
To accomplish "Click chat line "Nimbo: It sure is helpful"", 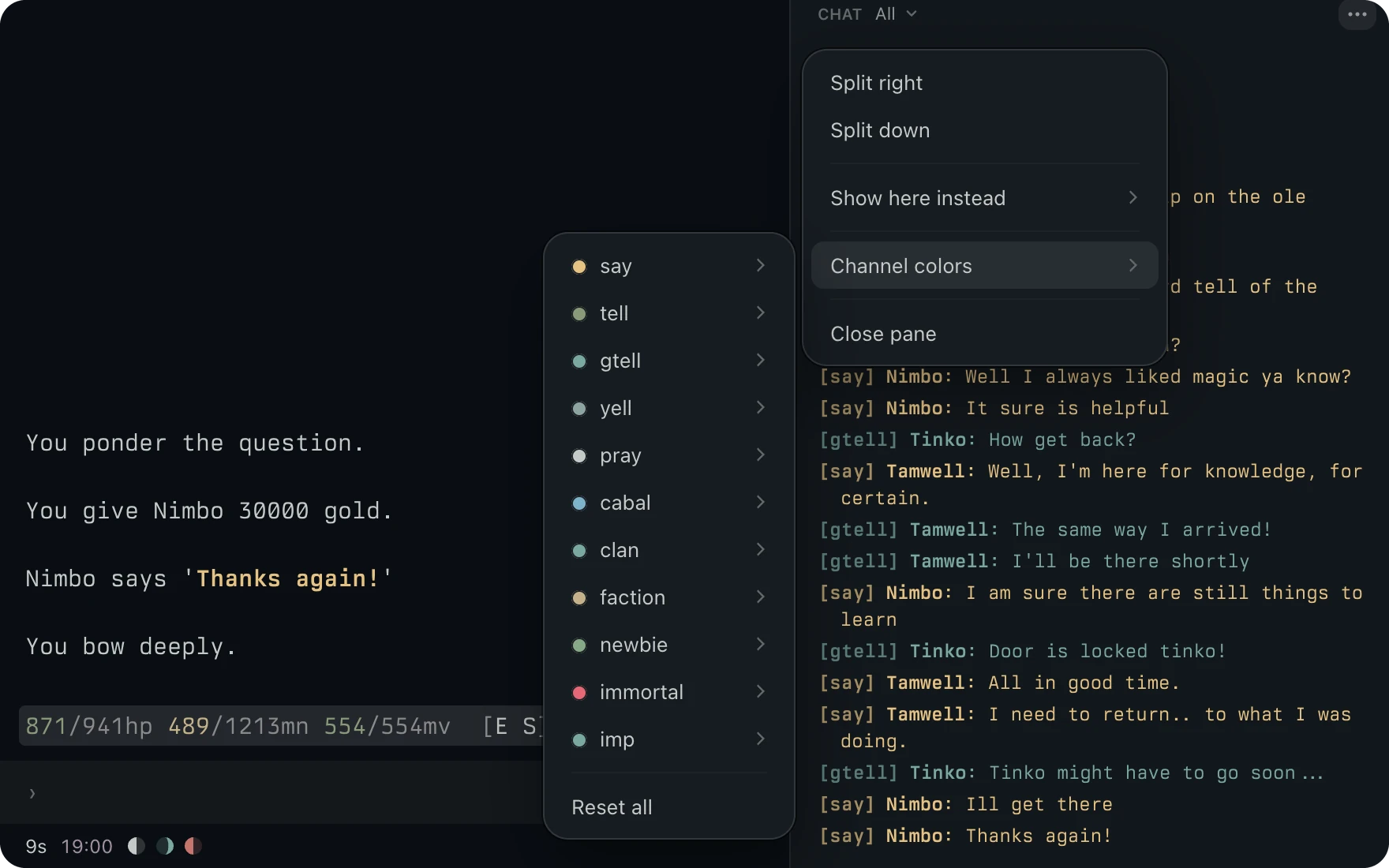I will tap(994, 408).
